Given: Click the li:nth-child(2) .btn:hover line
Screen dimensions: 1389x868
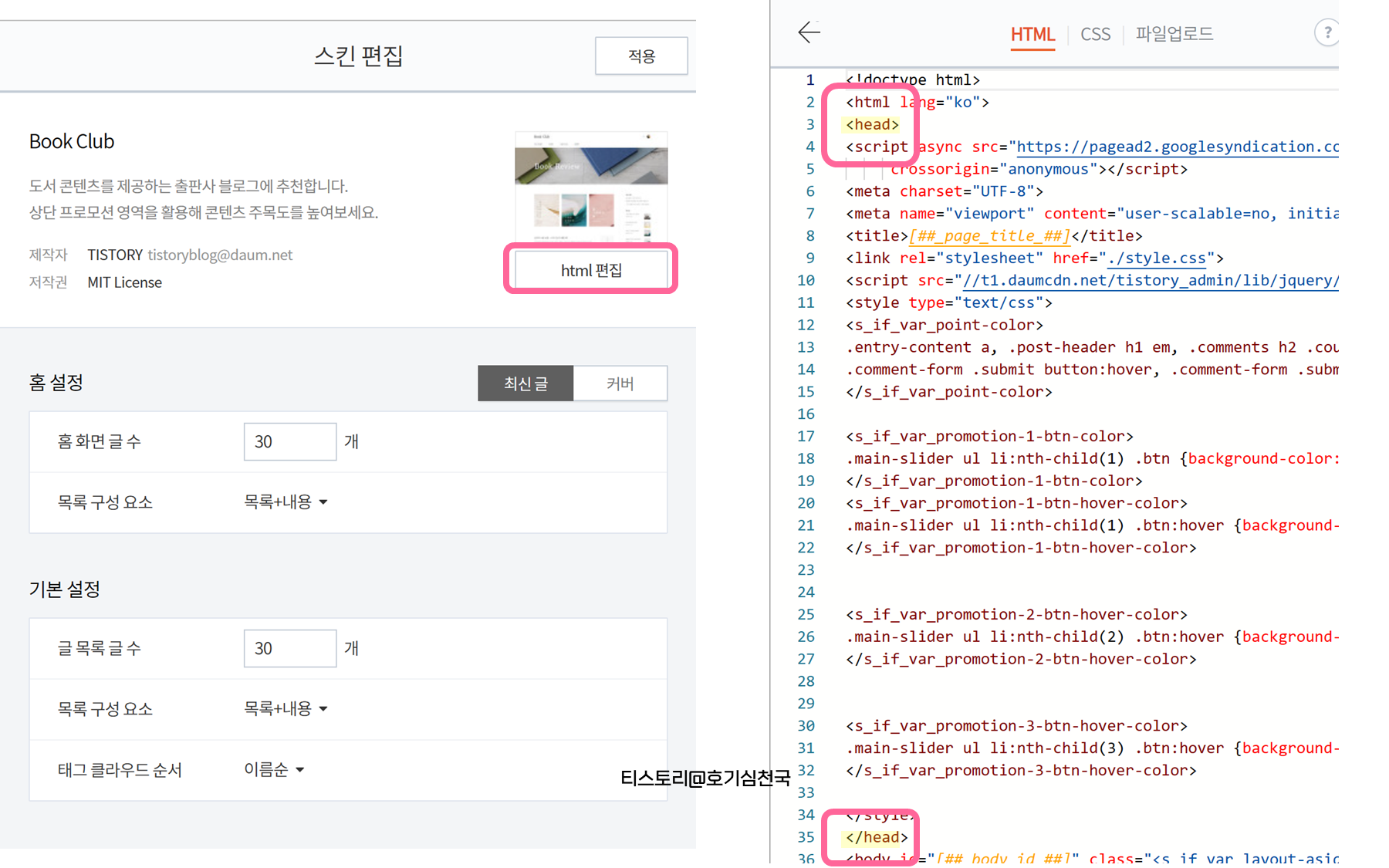Looking at the screenshot, I should (x=1092, y=637).
